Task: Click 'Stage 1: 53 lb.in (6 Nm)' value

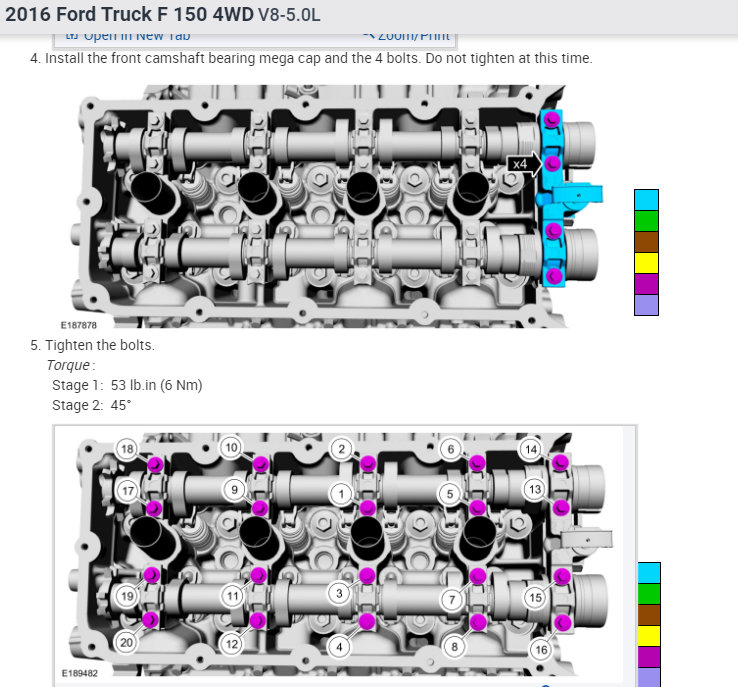Action: pos(127,385)
